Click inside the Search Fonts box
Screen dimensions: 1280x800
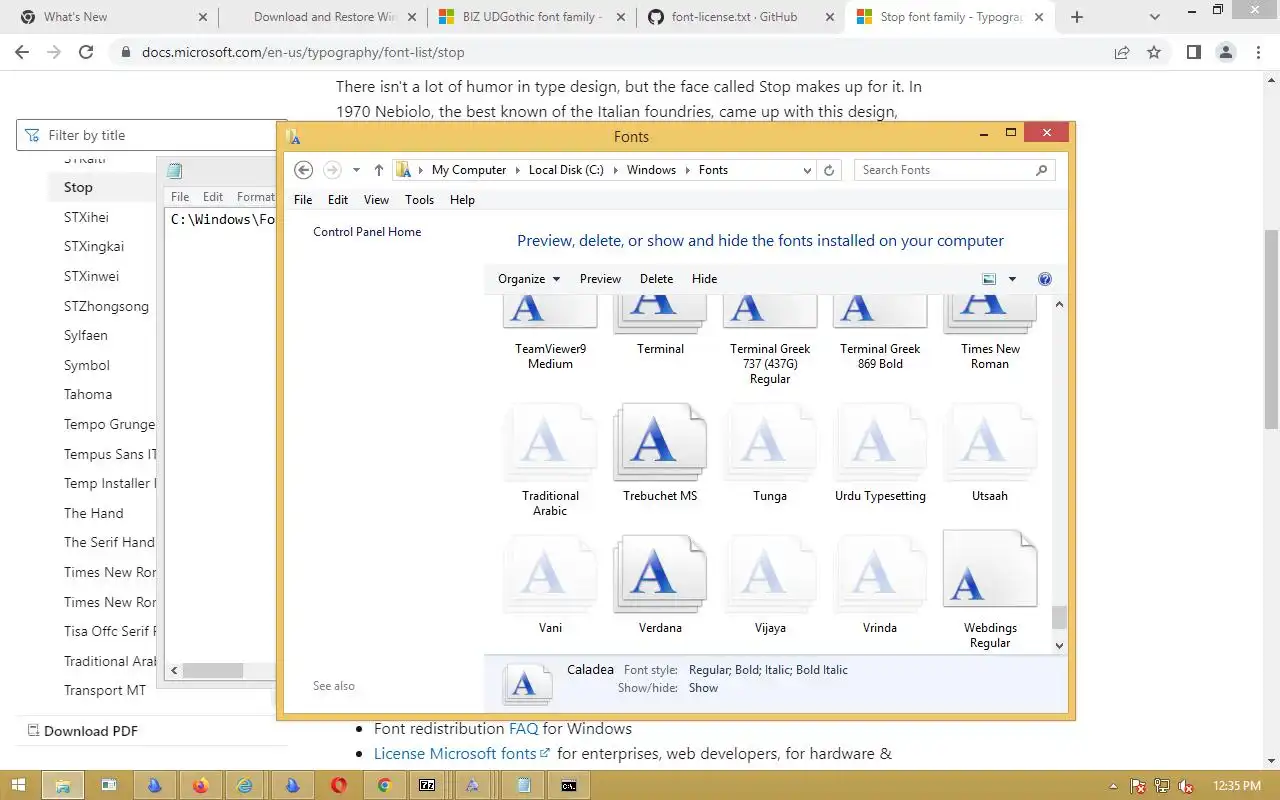(945, 170)
